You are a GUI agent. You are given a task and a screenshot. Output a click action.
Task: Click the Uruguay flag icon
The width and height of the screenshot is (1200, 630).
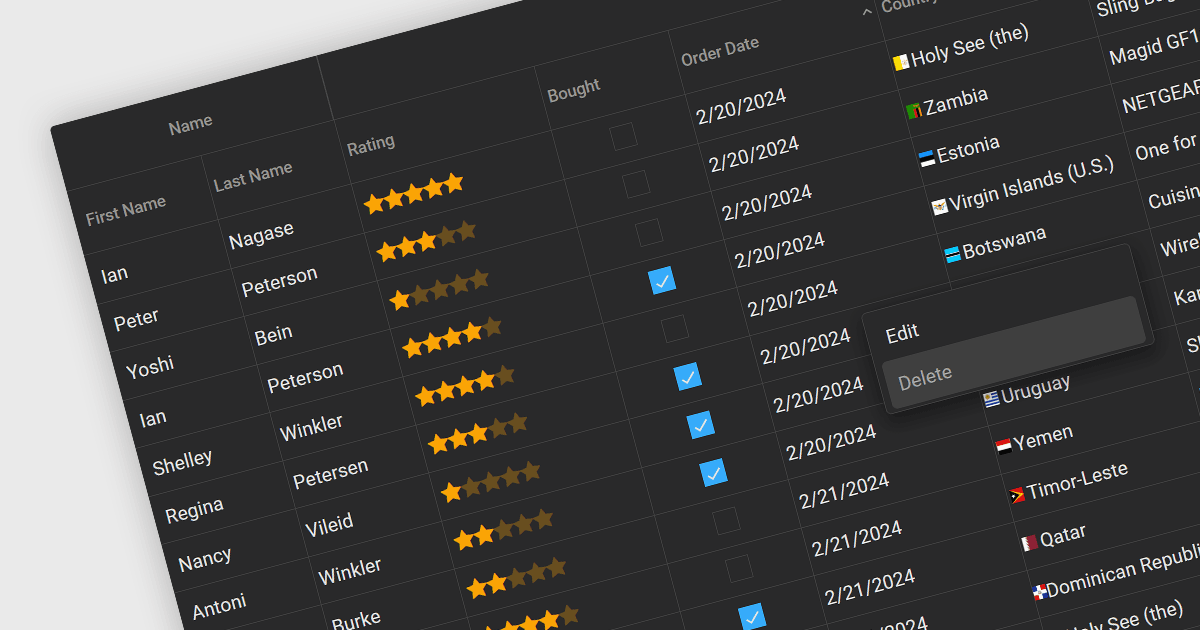coord(991,398)
